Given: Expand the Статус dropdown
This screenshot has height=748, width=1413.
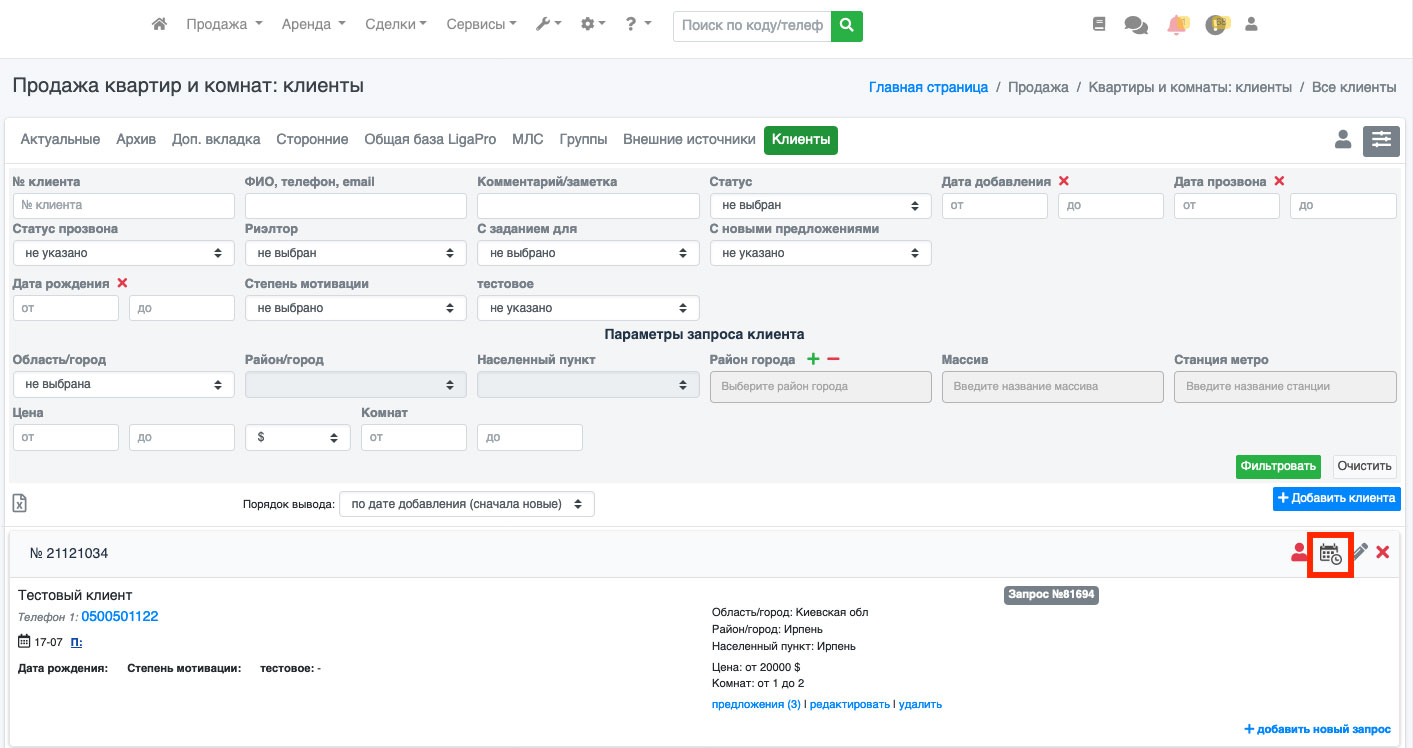Looking at the screenshot, I should point(820,205).
